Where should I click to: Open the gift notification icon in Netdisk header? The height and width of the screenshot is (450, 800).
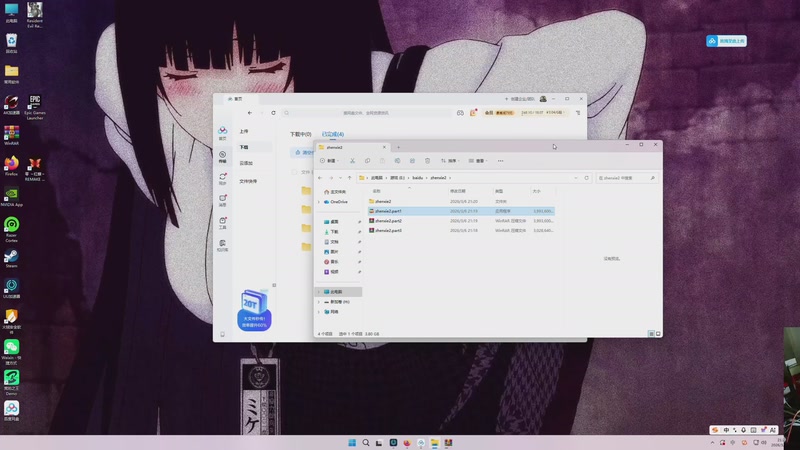click(473, 113)
